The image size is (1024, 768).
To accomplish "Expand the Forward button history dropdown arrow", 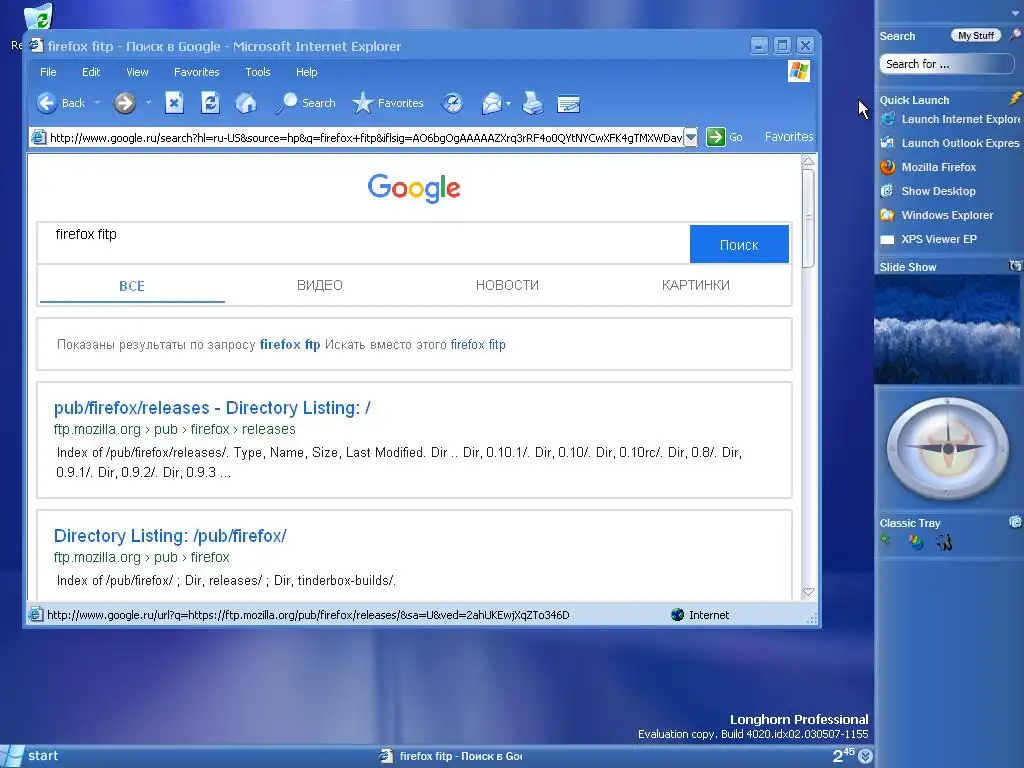I will pos(148,103).
